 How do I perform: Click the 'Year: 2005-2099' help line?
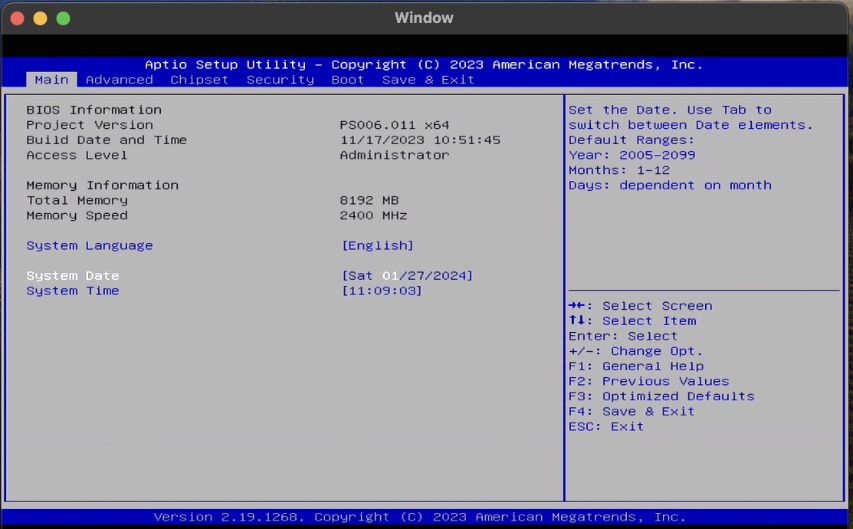coord(632,156)
